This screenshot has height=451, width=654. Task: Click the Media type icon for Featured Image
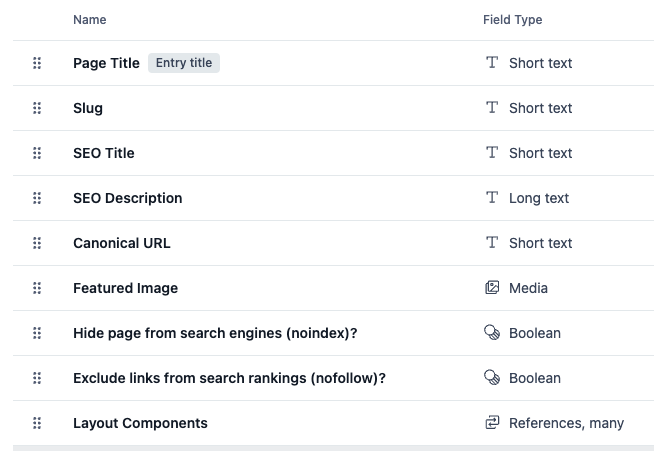pyautogui.click(x=492, y=288)
